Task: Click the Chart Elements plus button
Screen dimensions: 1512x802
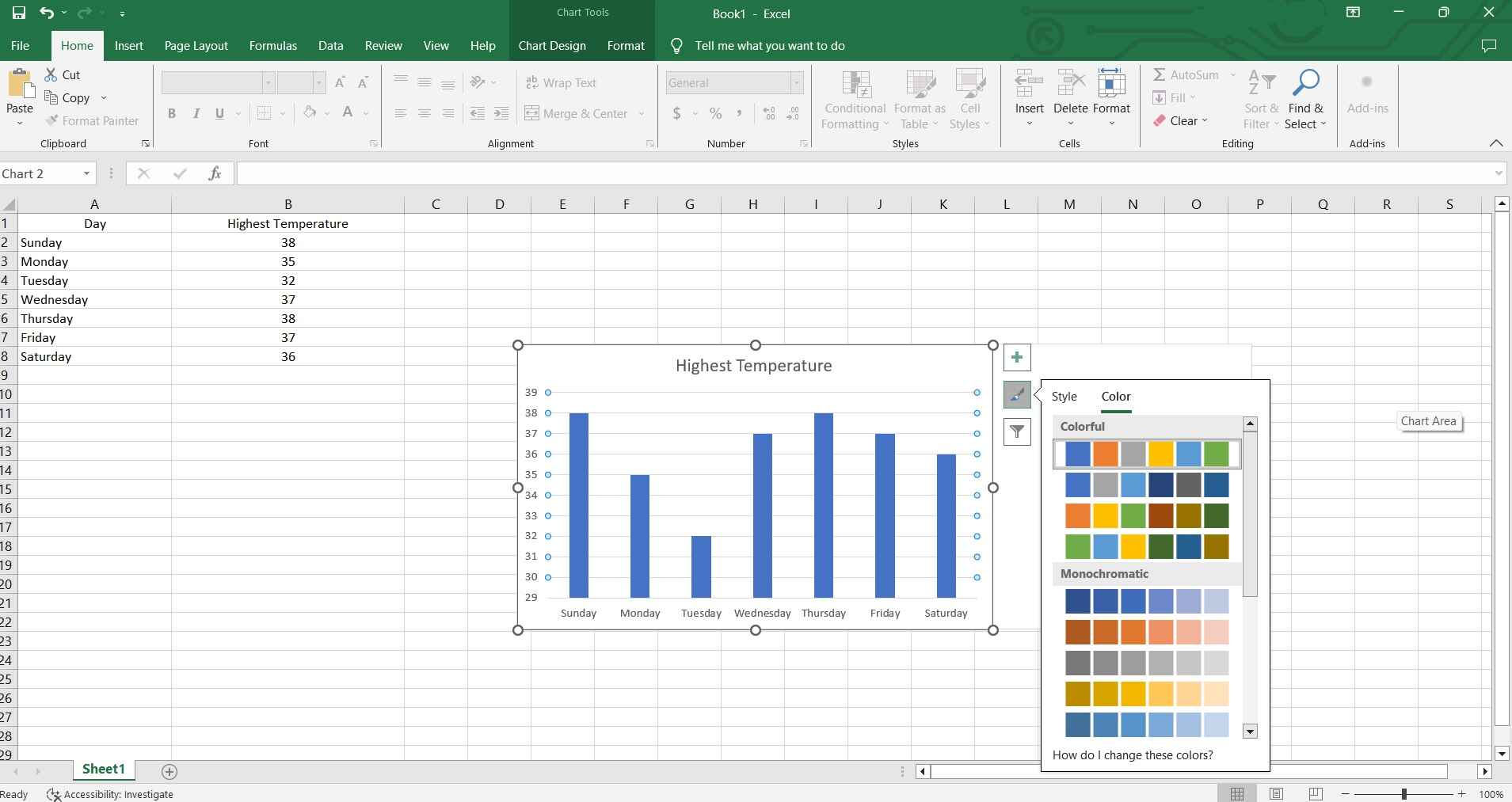Action: tap(1017, 357)
